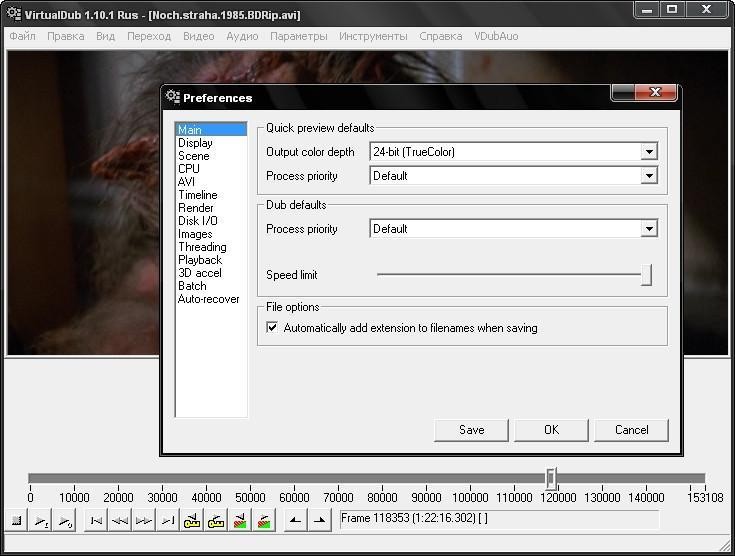This screenshot has width=735, height=556.
Task: Click the 100000 timeline tick label
Action: coord(470,497)
